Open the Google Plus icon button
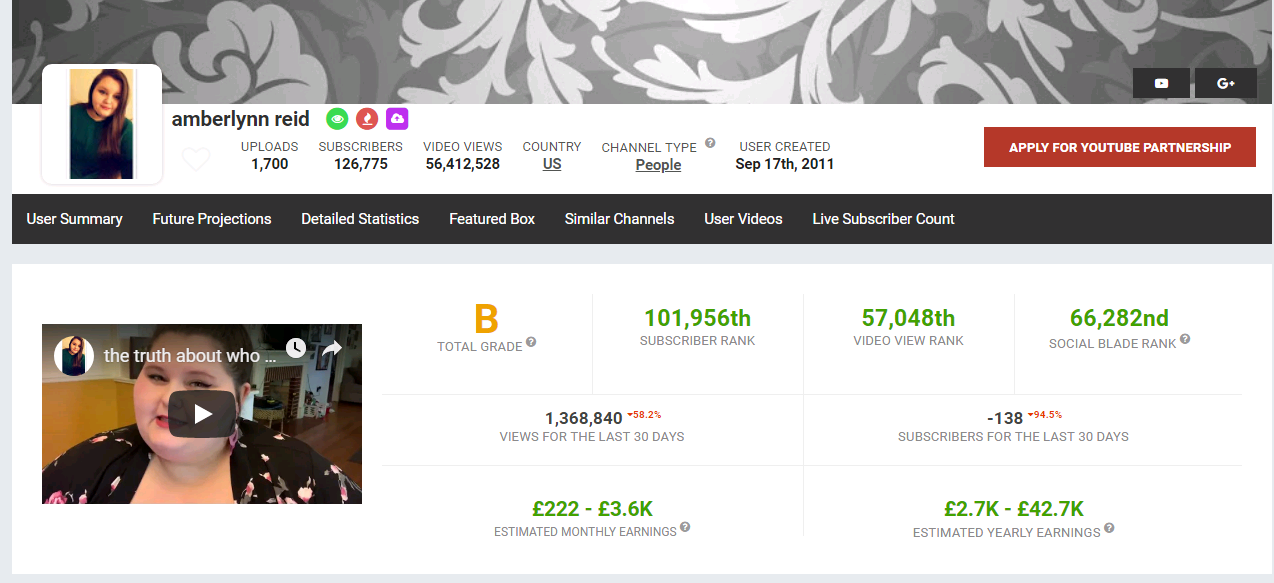This screenshot has height=583, width=1274. click(1226, 83)
